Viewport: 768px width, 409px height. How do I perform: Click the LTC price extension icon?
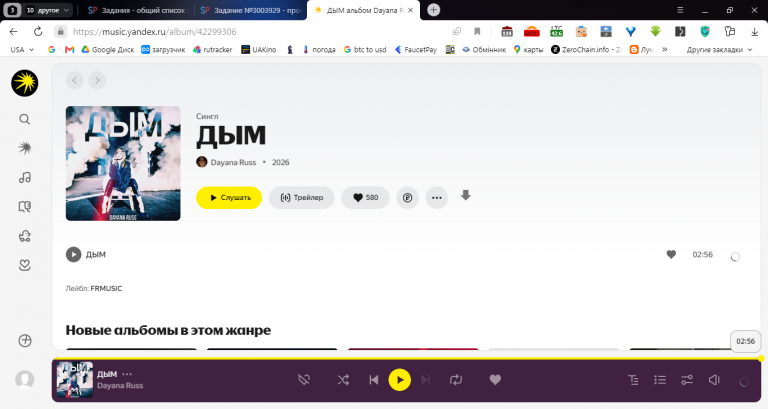(556, 31)
